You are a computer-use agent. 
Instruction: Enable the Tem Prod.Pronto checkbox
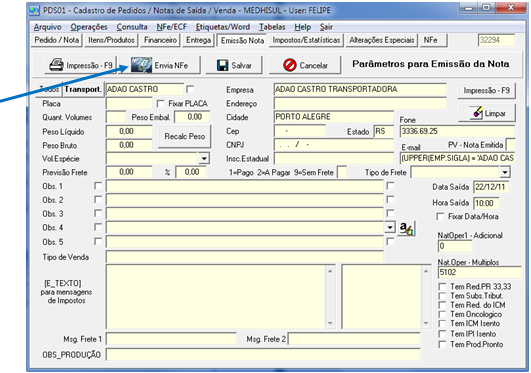(x=442, y=345)
